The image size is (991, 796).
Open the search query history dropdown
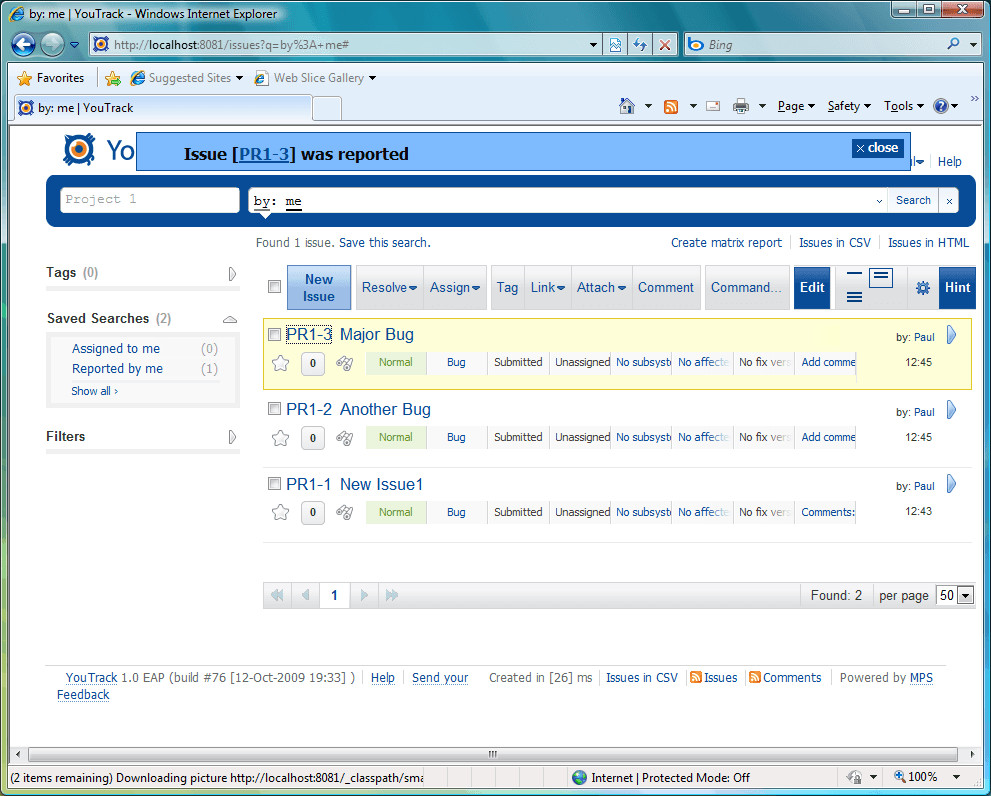[879, 201]
